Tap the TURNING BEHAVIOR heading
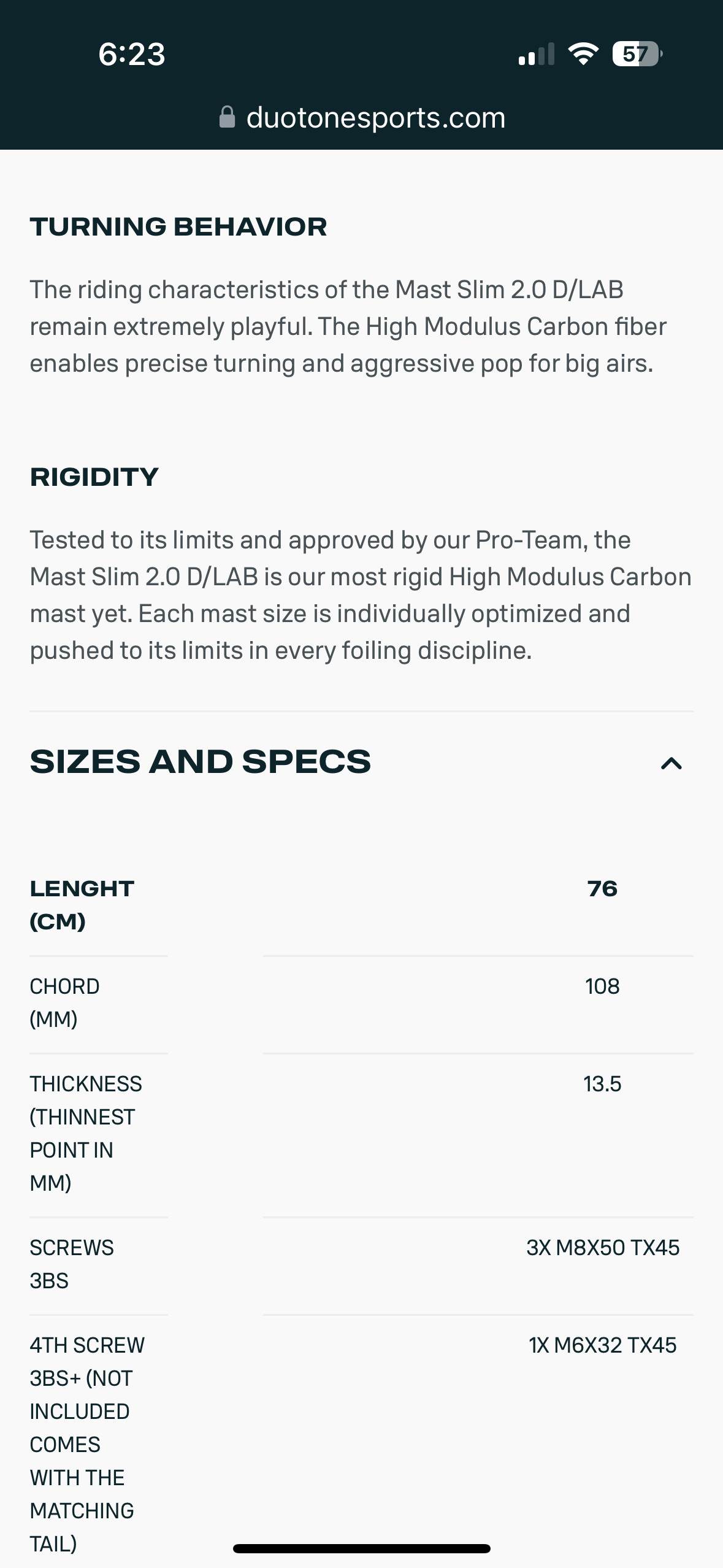Viewport: 723px width, 1568px height. pos(178,226)
